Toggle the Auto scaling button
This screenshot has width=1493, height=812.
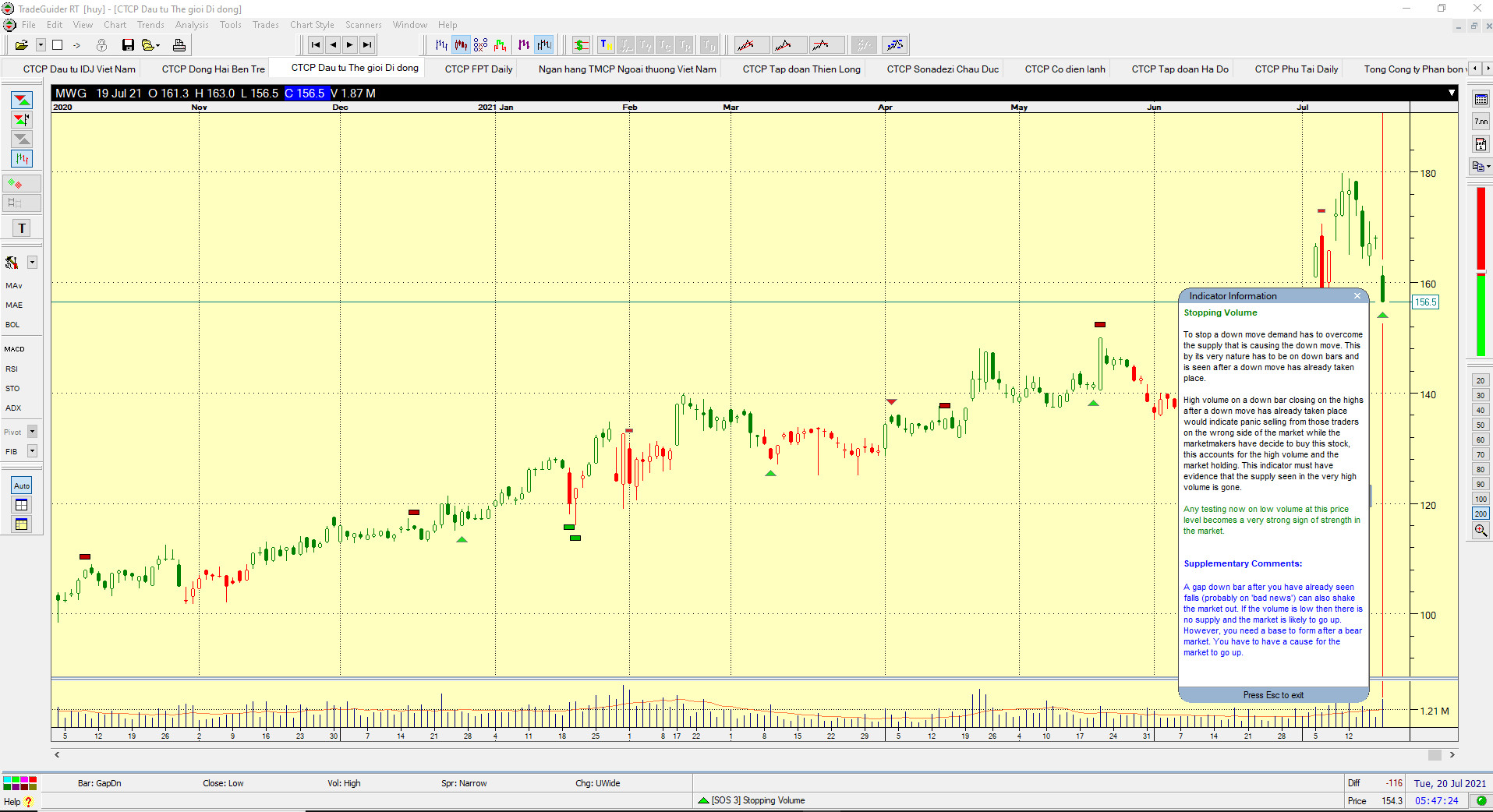click(22, 485)
